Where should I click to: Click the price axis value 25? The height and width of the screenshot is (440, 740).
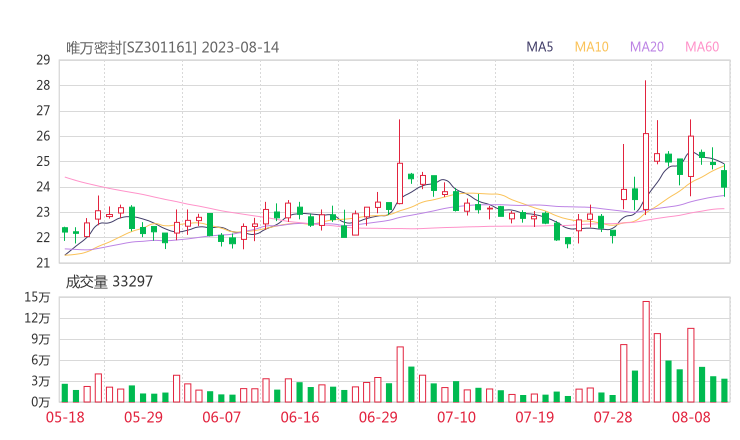(43, 162)
